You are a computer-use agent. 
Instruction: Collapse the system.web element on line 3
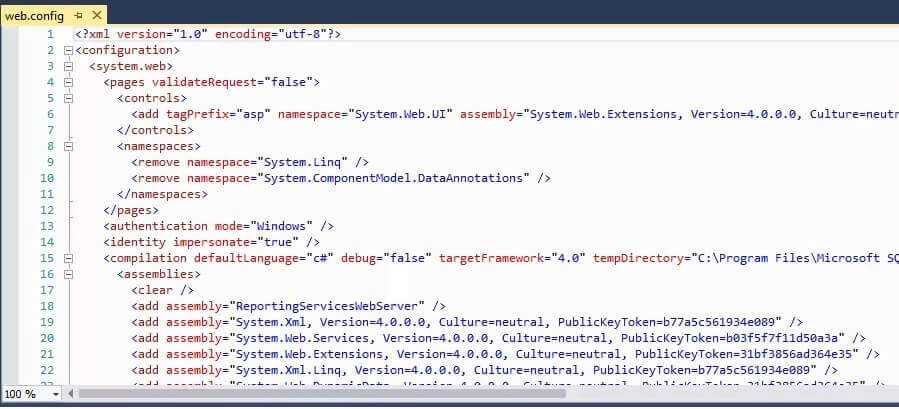[x=68, y=67]
